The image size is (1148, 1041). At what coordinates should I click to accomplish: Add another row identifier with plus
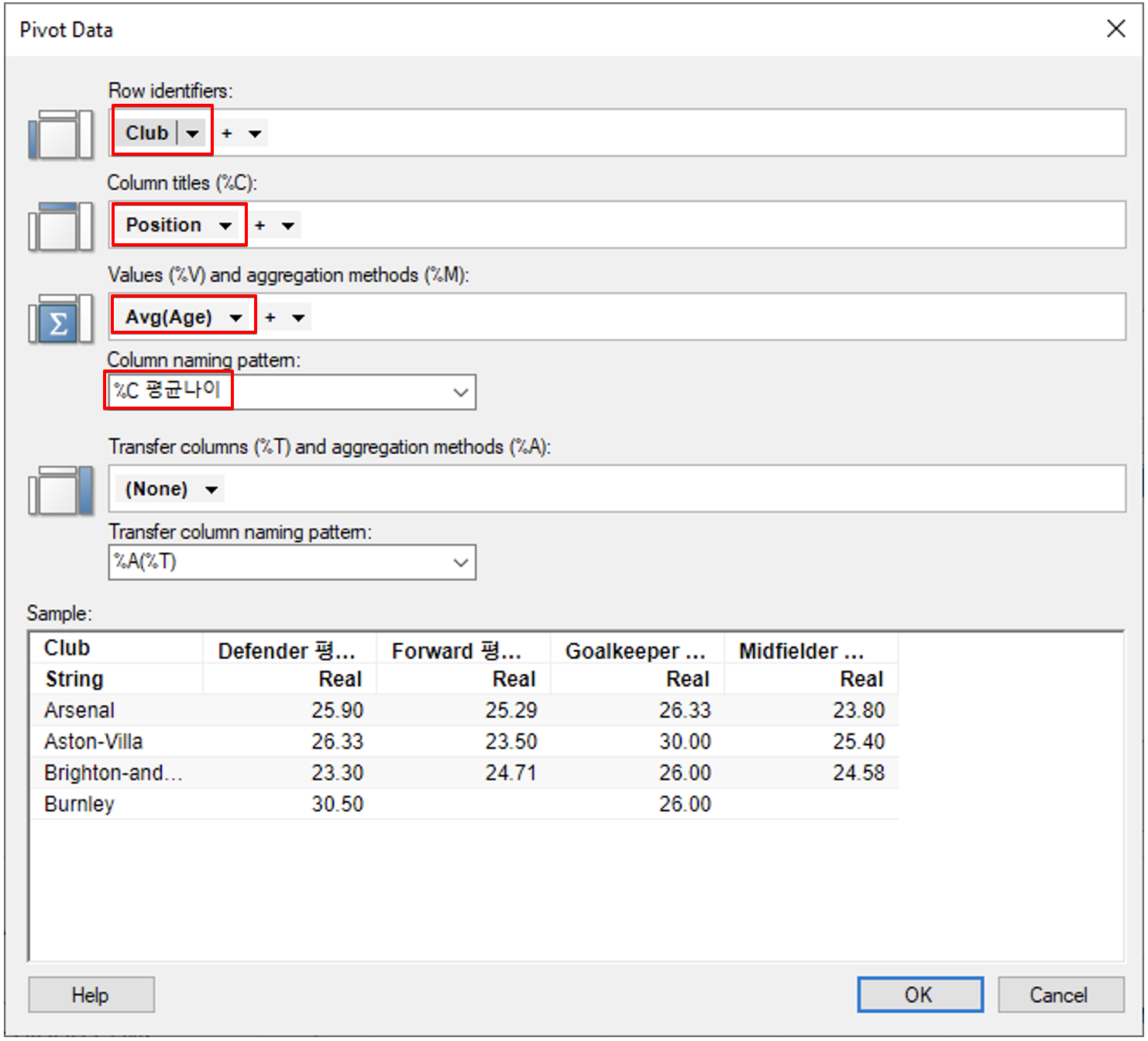[x=227, y=134]
